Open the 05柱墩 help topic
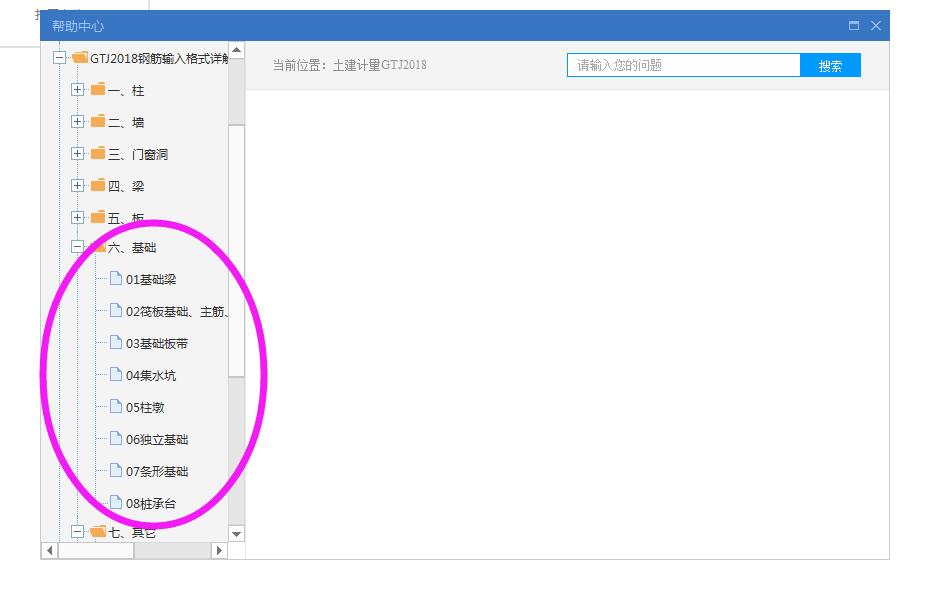The width and height of the screenshot is (948, 592). tap(145, 408)
